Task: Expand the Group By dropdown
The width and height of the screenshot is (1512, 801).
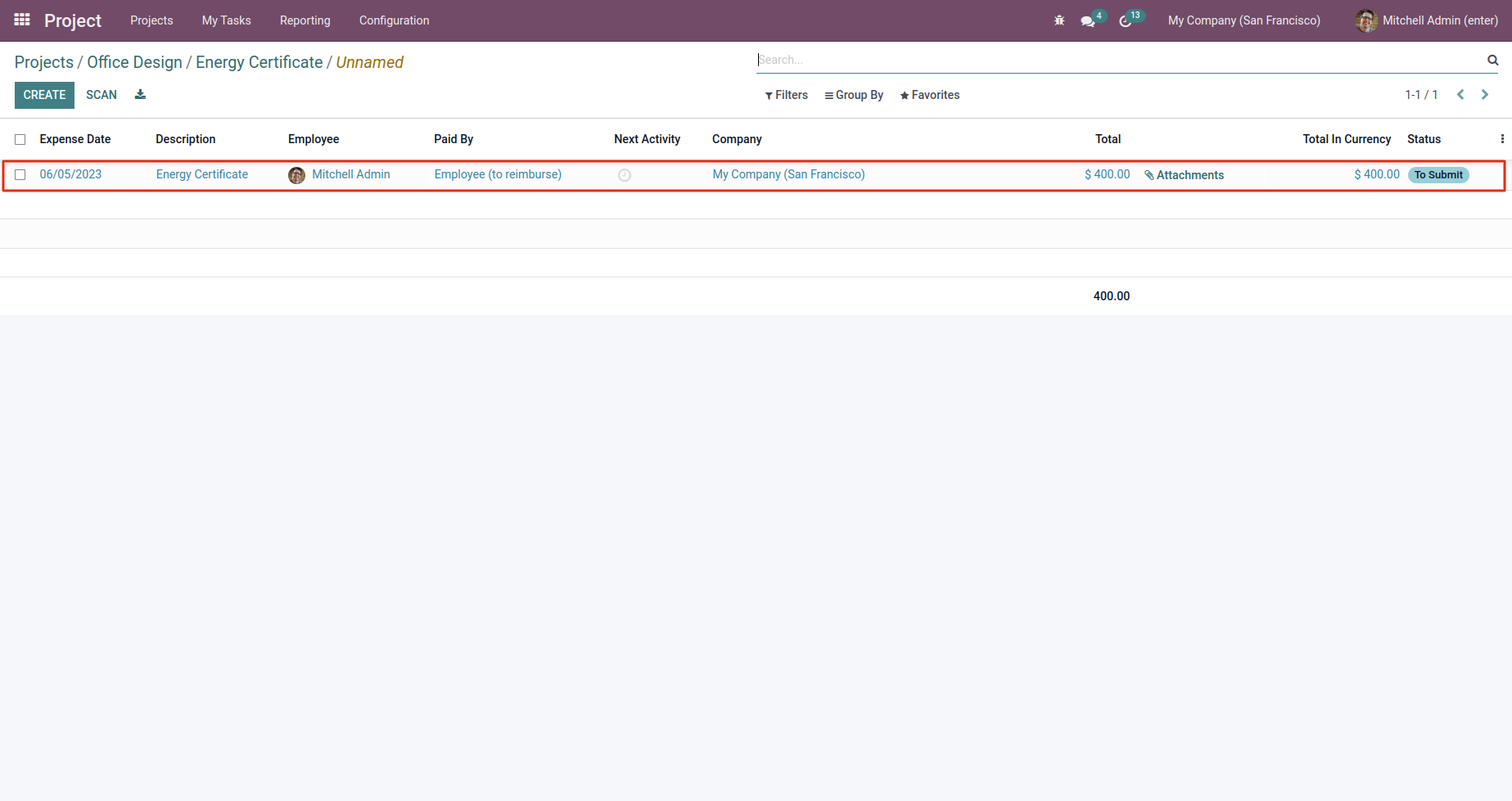Action: coord(854,95)
